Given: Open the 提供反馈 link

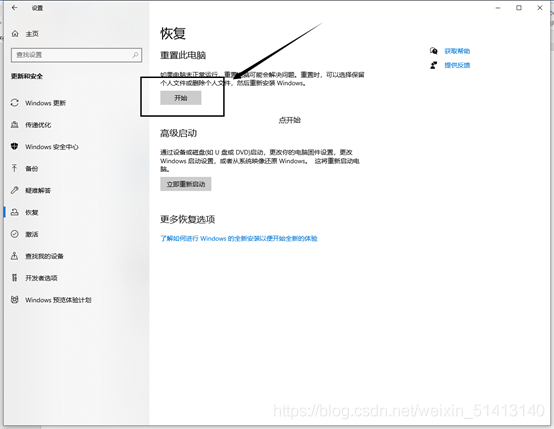Looking at the screenshot, I should 457,65.
